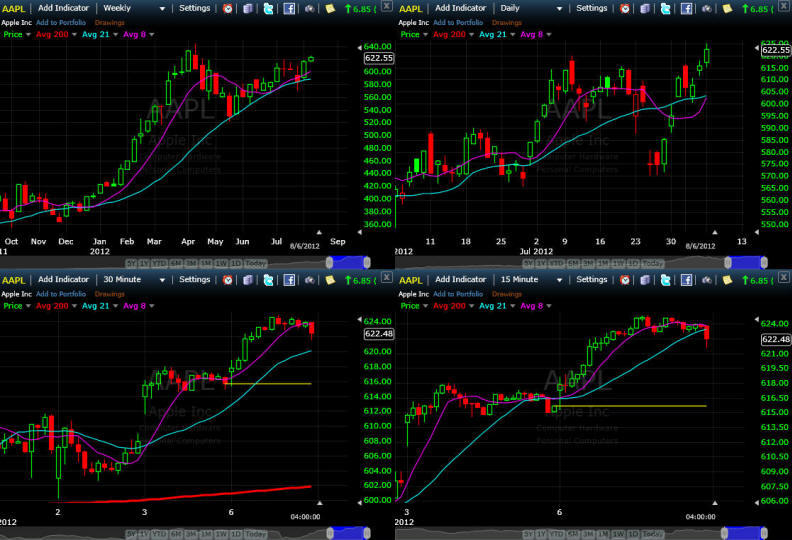The width and height of the screenshot is (792, 540).
Task: Select YTD range in 30 Minute chart
Action: 160,534
